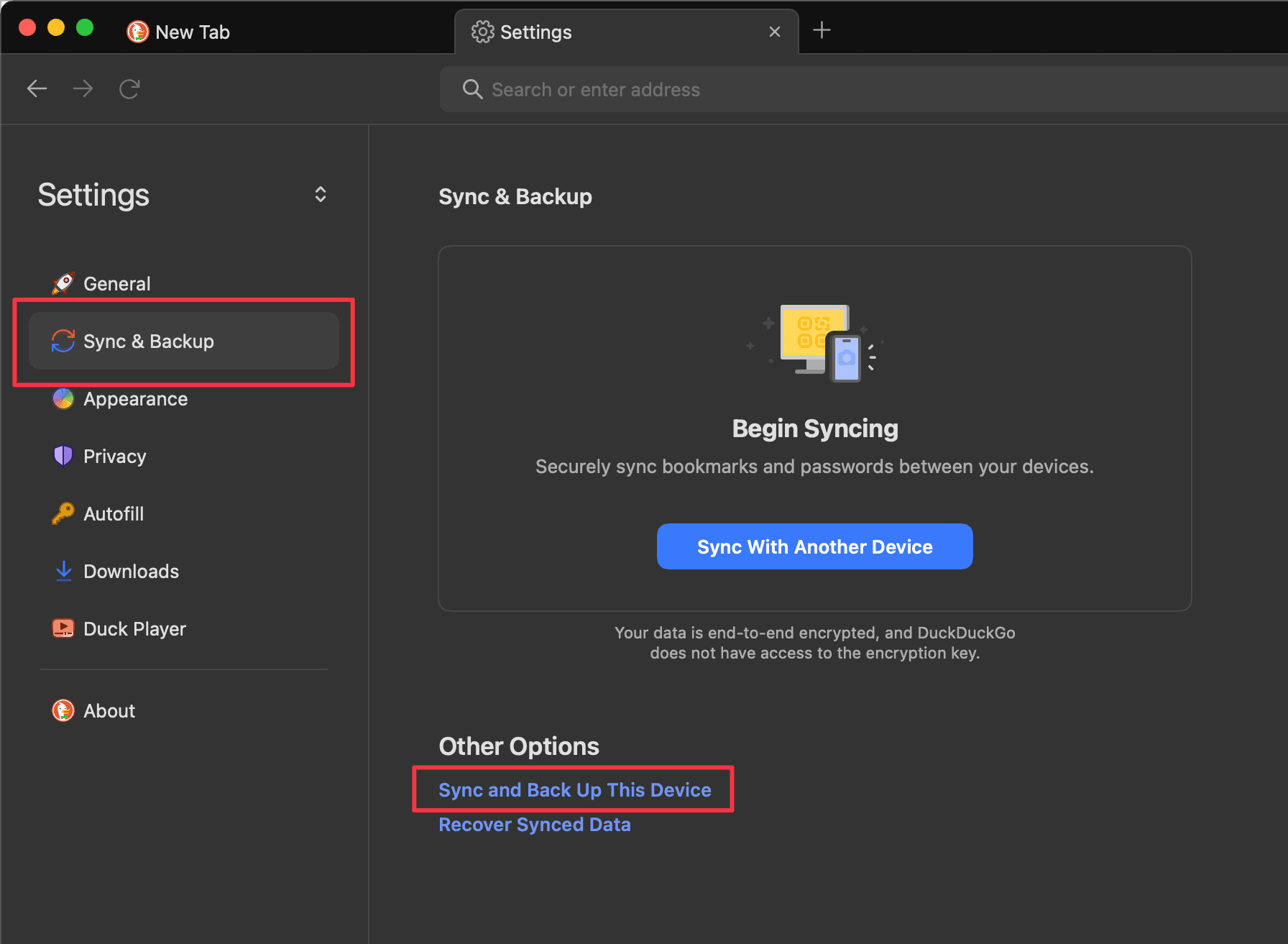Click the forward navigation arrow
Viewport: 1288px width, 944px height.
[83, 89]
